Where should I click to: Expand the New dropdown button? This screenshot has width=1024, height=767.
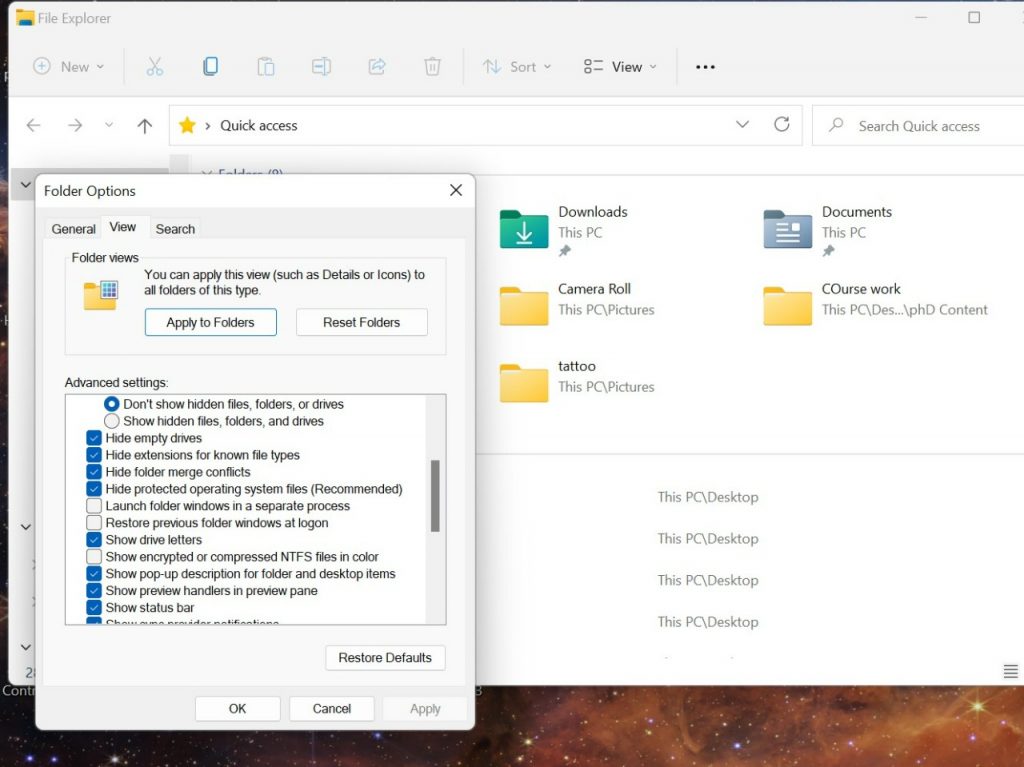(x=68, y=67)
